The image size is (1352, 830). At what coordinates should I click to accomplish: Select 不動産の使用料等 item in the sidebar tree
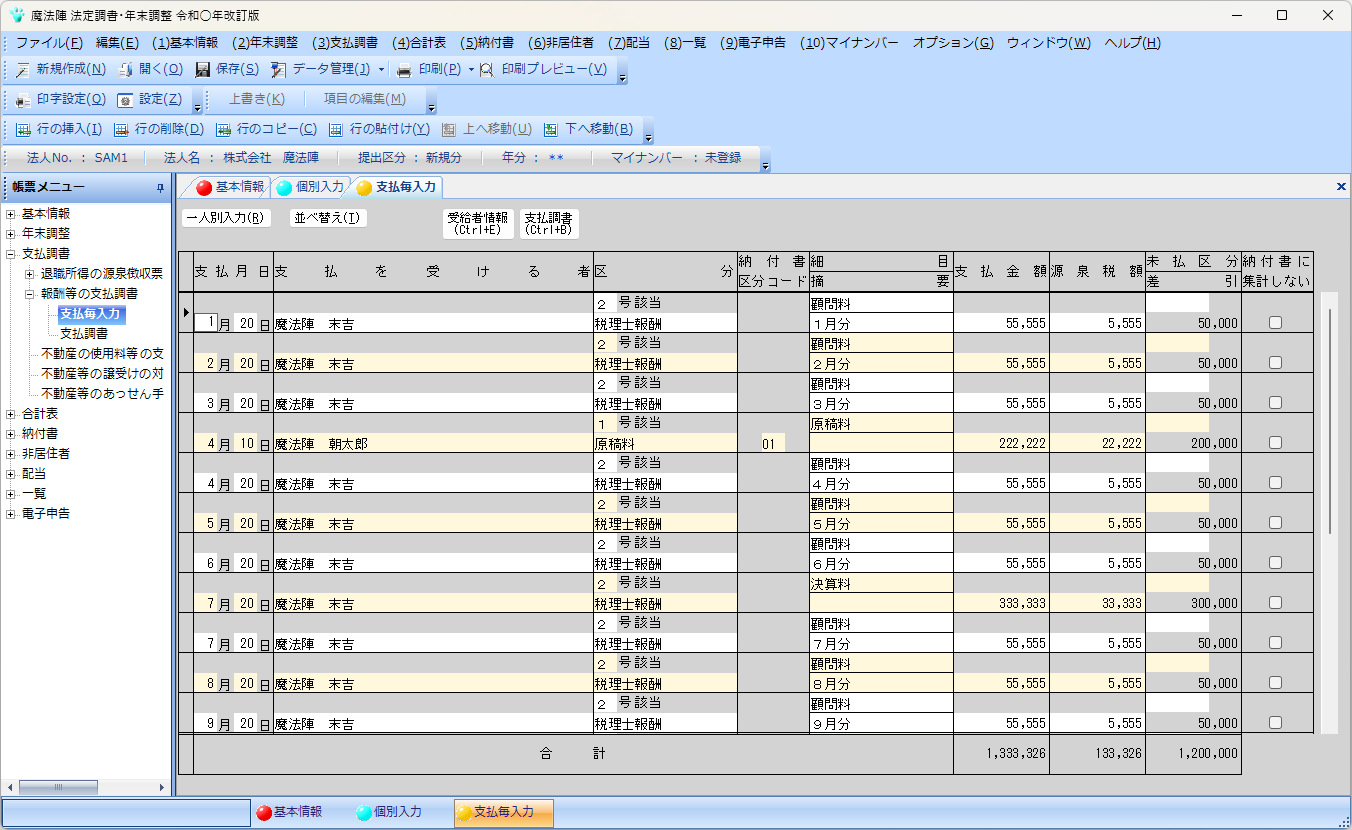coord(102,354)
